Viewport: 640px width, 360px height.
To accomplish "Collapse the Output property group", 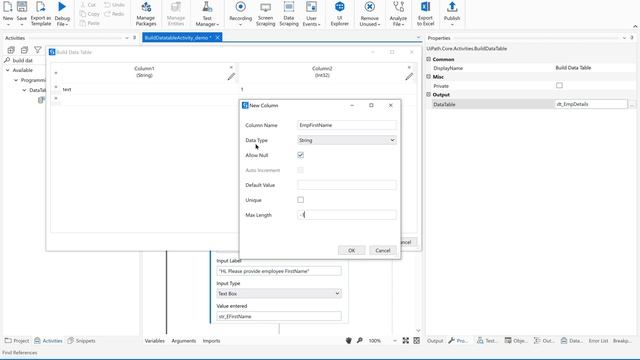I will [429, 94].
